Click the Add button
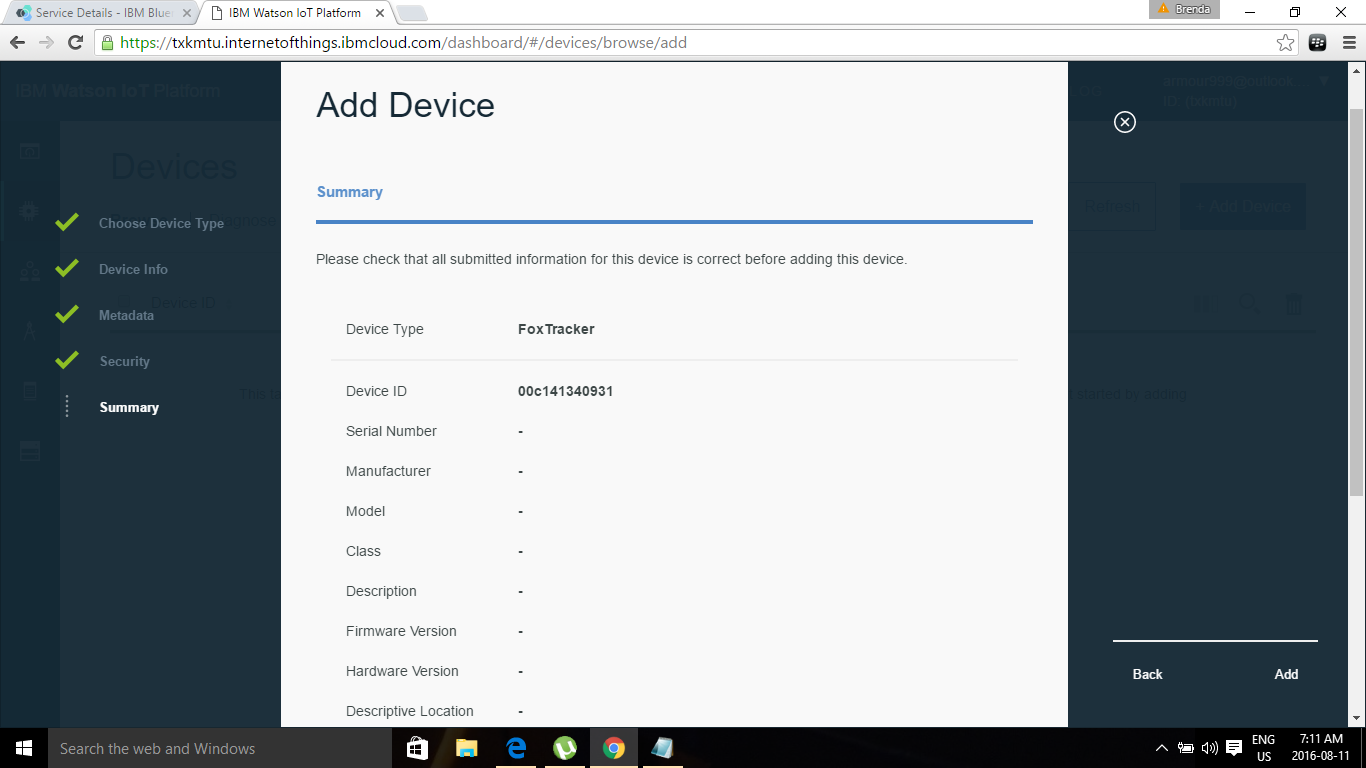The height and width of the screenshot is (768, 1366). pyautogui.click(x=1286, y=674)
